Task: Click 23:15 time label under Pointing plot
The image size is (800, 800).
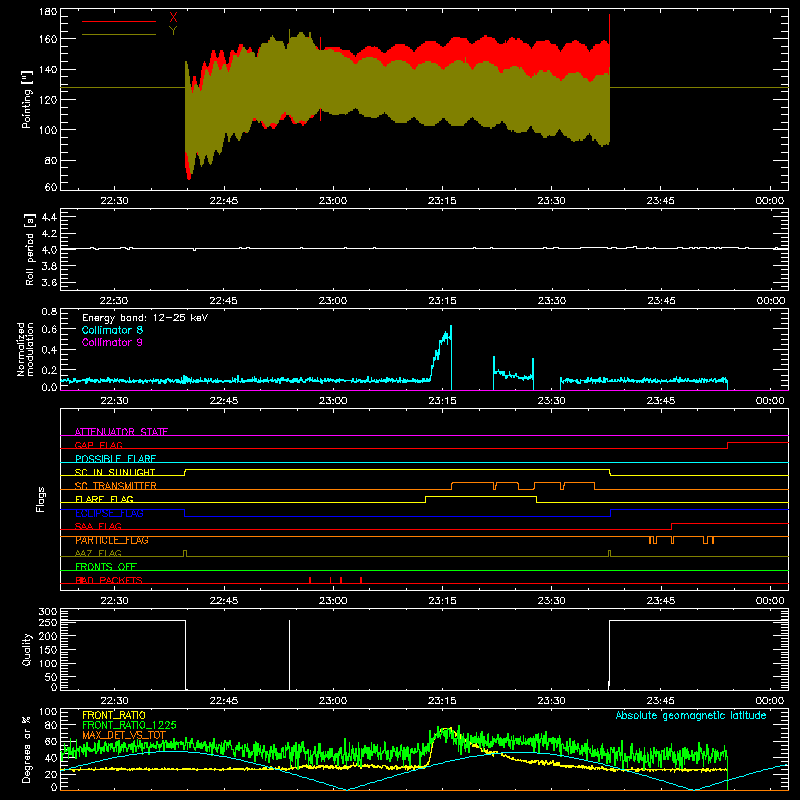Action: point(442,201)
